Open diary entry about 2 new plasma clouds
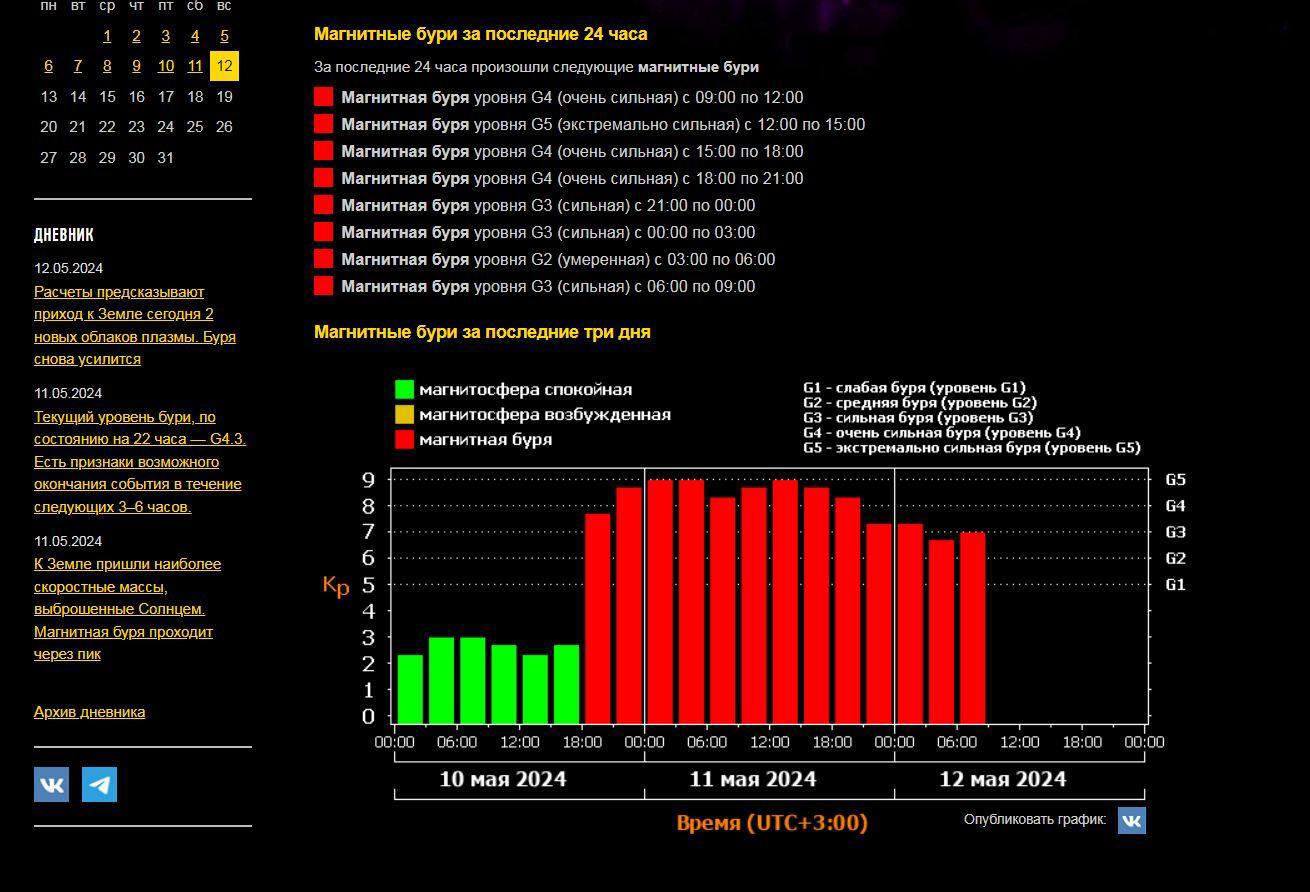The image size is (1310, 892). (x=135, y=325)
